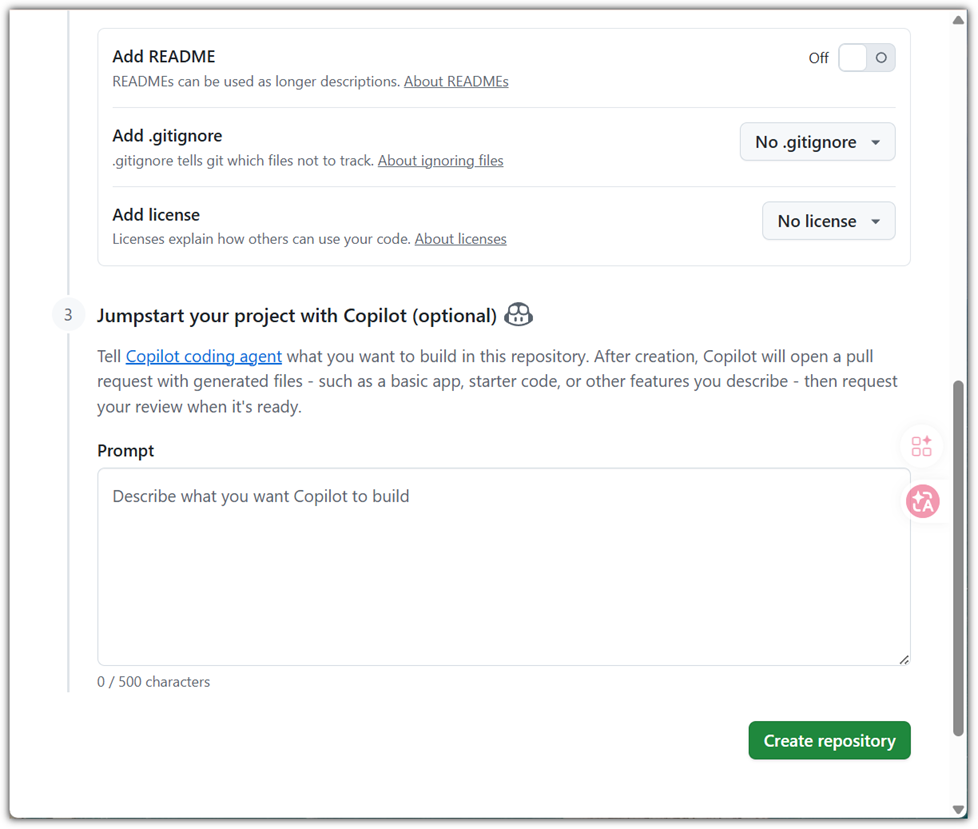Viewport: 978px width, 829px height.
Task: Click the vertical scrollbar thumb
Action: pos(958,559)
